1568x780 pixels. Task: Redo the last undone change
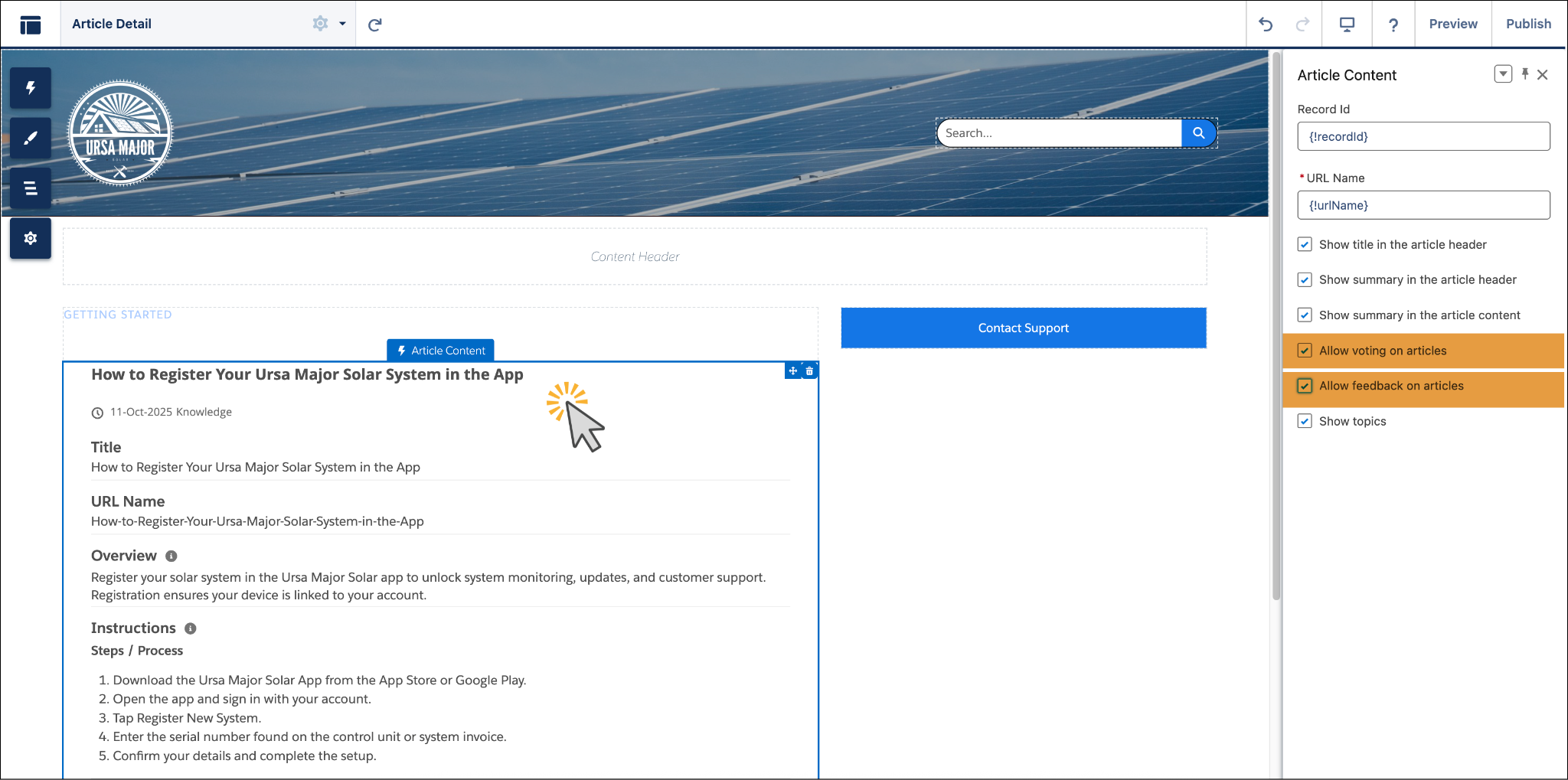pos(1302,24)
